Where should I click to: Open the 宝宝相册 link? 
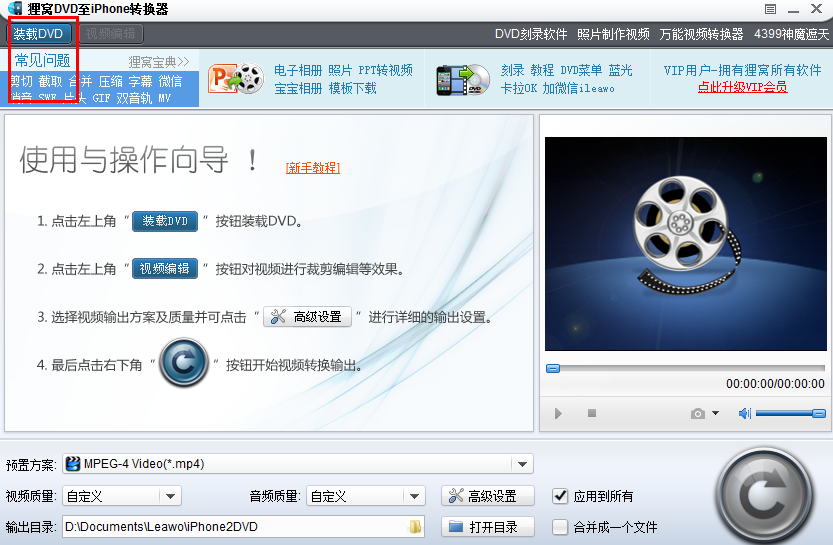pyautogui.click(x=298, y=89)
